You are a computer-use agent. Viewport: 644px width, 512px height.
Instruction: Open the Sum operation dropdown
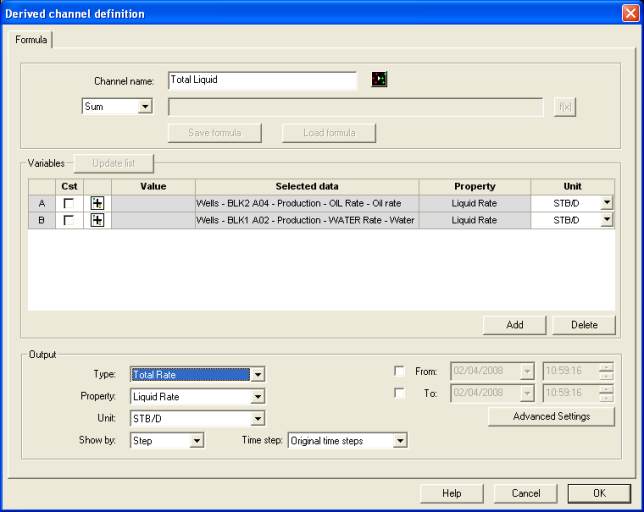(x=145, y=107)
